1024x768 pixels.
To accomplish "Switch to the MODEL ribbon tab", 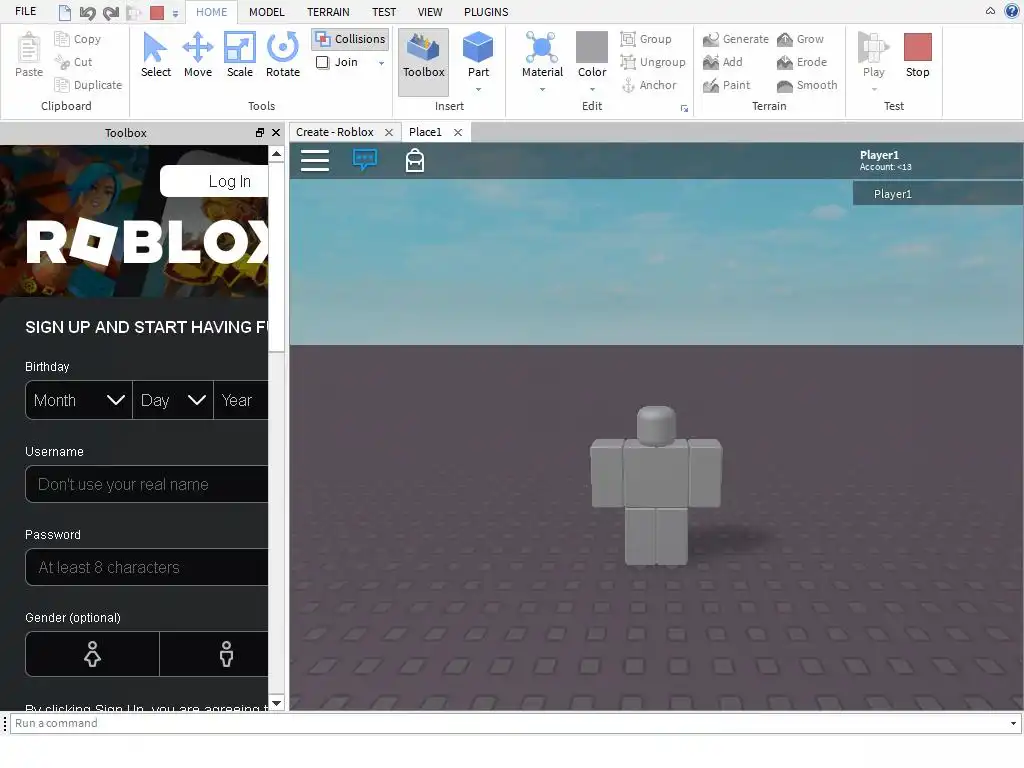I will (x=266, y=12).
